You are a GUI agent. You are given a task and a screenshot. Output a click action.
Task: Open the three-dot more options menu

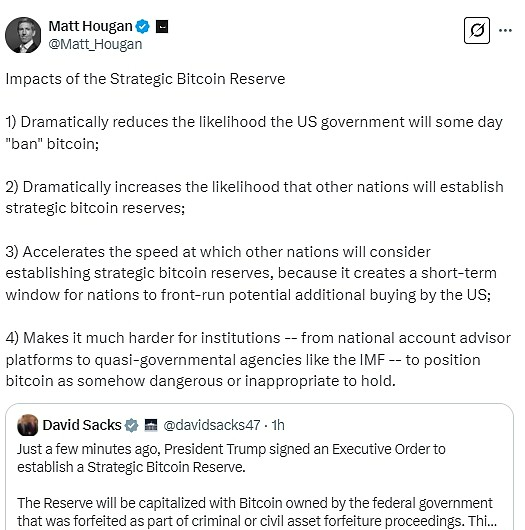(505, 30)
